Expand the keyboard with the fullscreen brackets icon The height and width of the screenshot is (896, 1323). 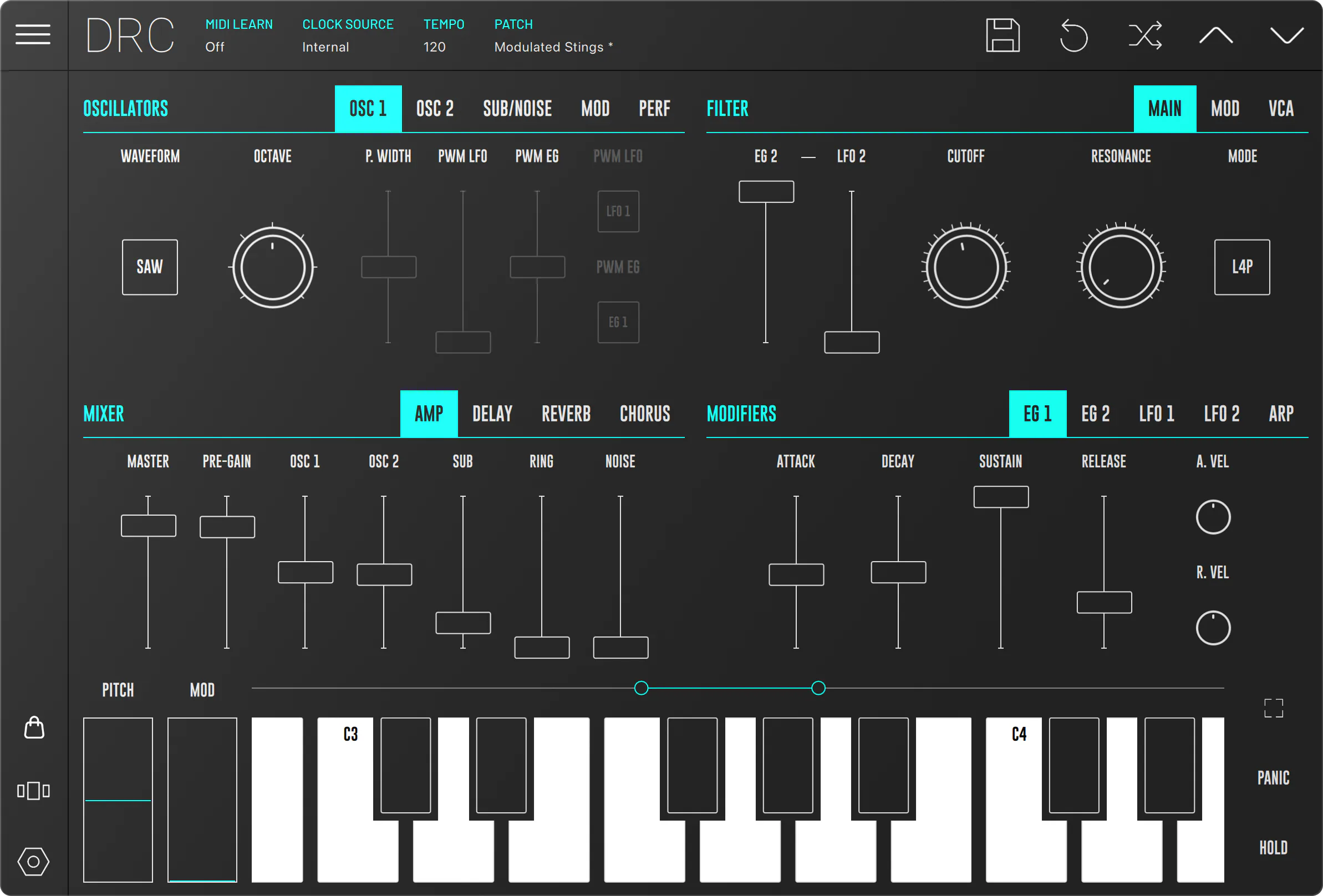[1274, 708]
